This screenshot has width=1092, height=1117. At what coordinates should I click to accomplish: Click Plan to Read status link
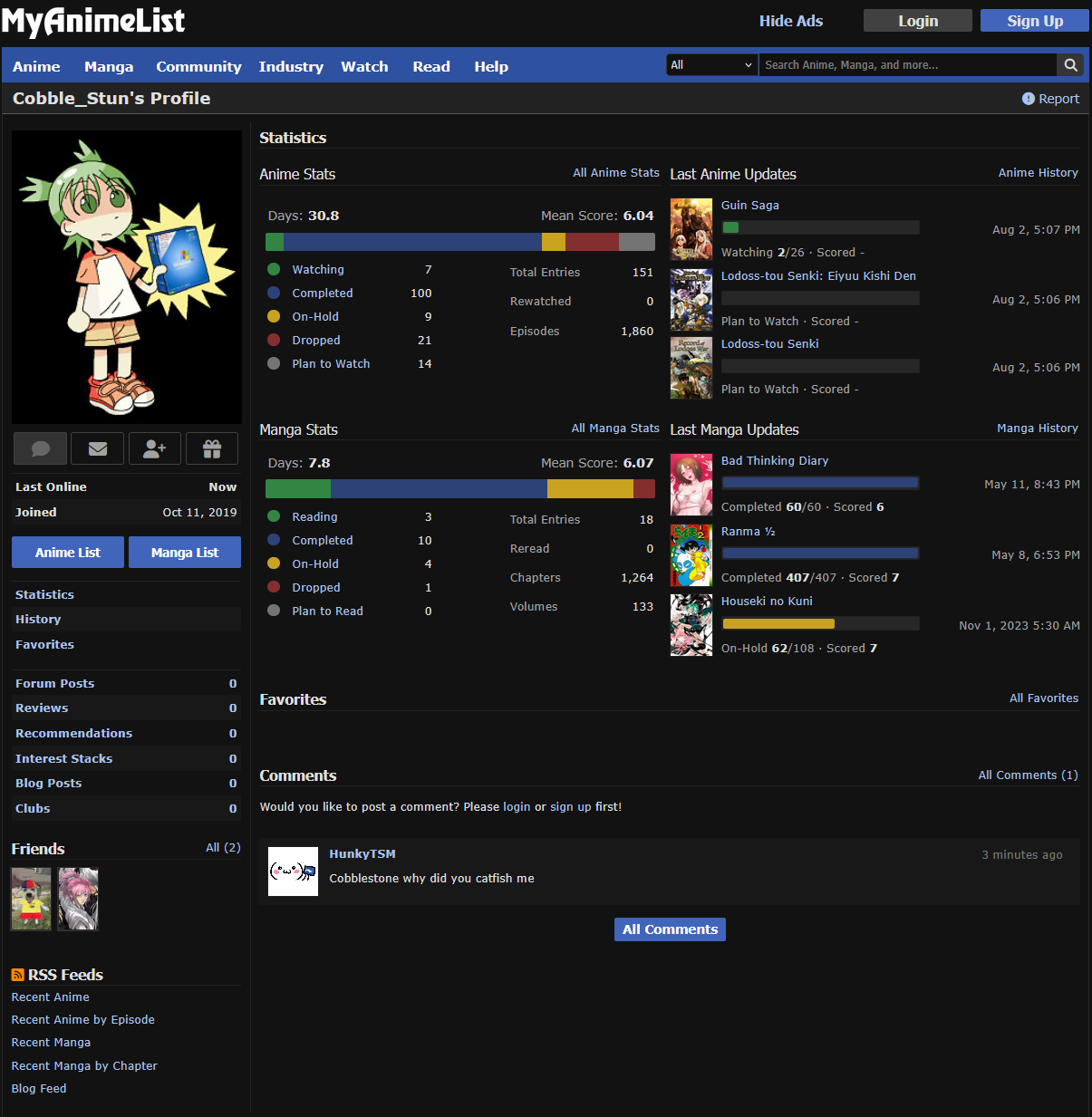327,611
